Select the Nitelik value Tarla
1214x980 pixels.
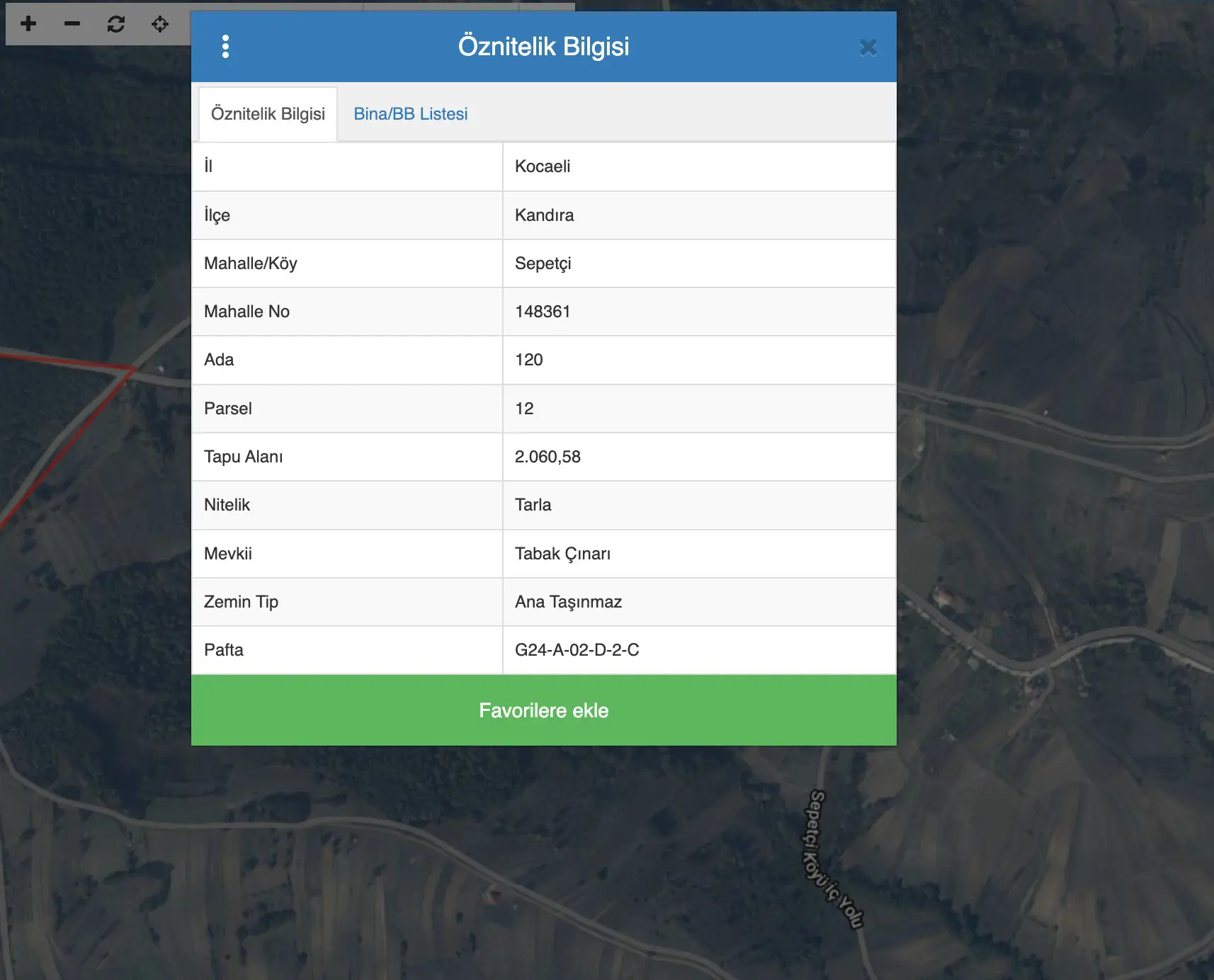click(x=533, y=505)
